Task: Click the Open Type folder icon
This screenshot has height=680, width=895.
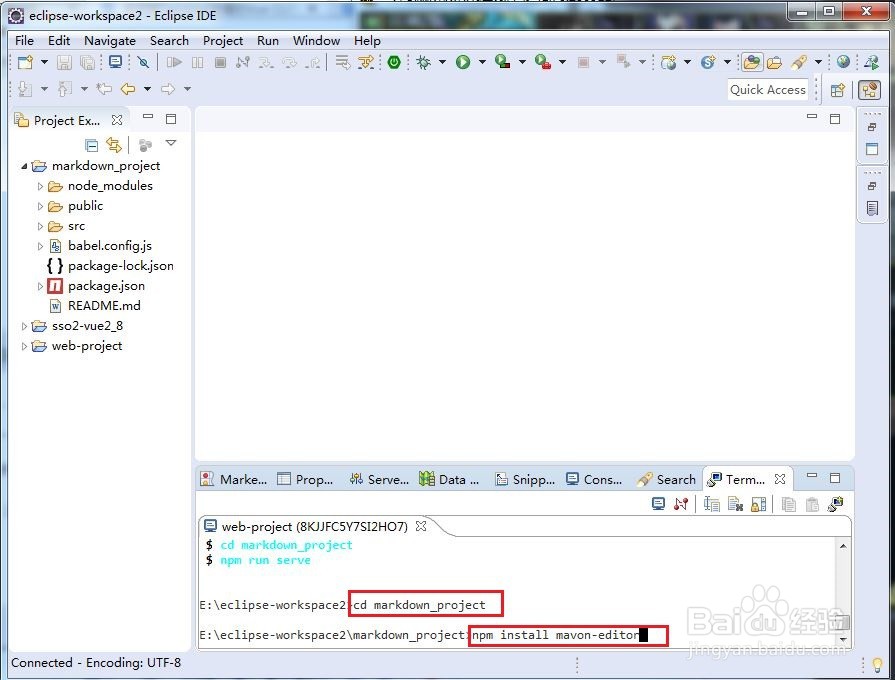Action: coord(752,62)
